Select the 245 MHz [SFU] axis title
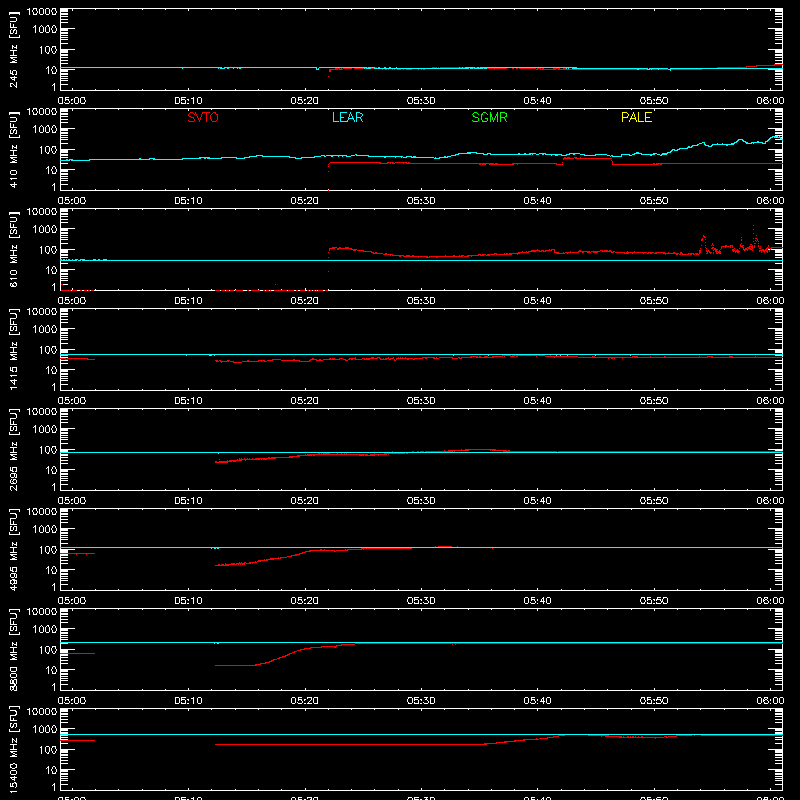This screenshot has height=800, width=800. [13, 49]
